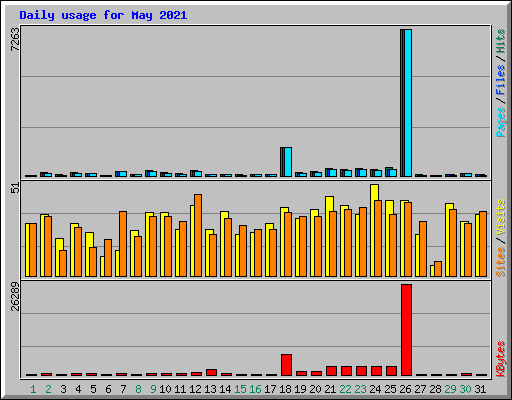Click the Visits legend label

pos(500,217)
